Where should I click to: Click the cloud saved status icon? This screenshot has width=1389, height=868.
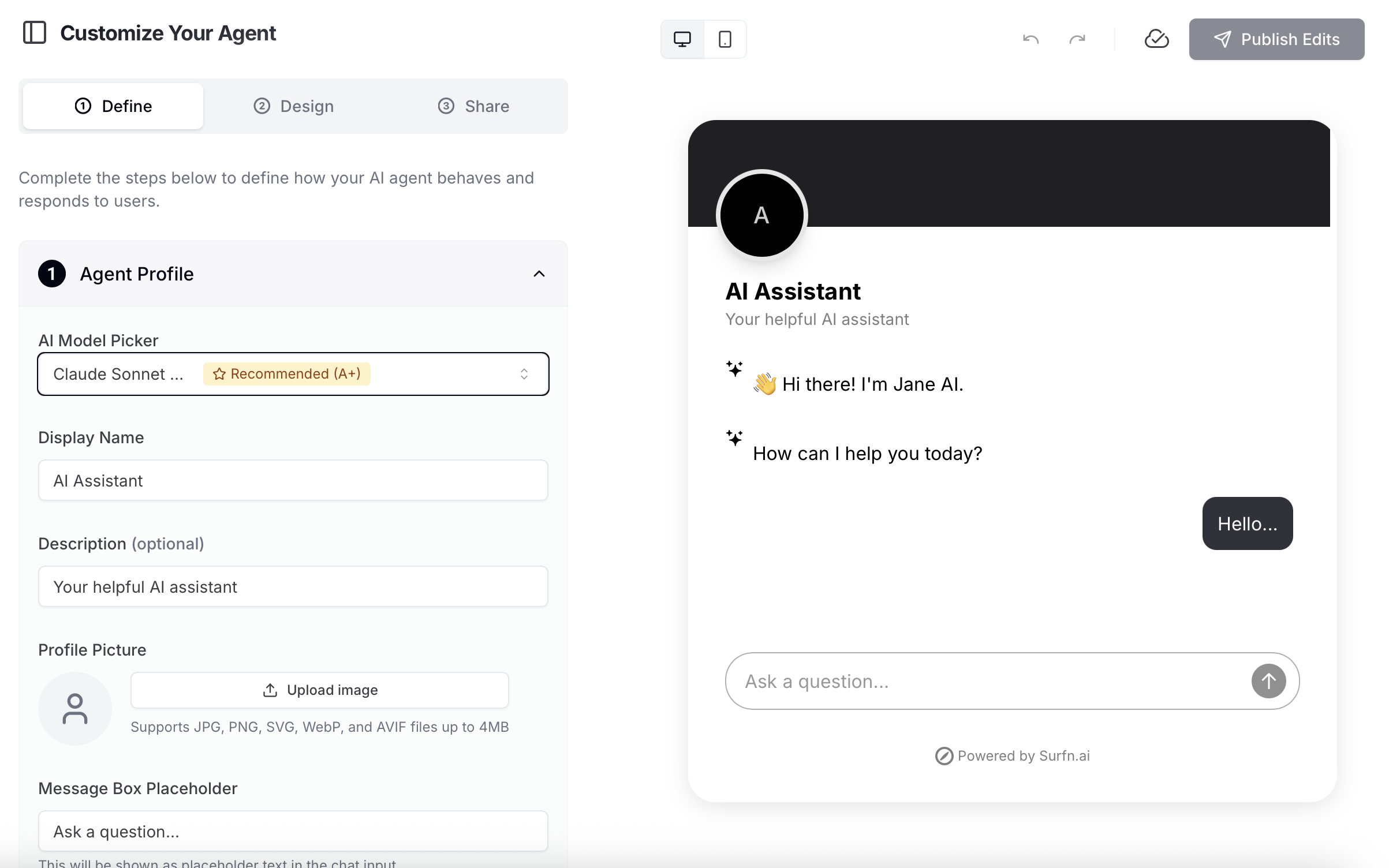1156,39
